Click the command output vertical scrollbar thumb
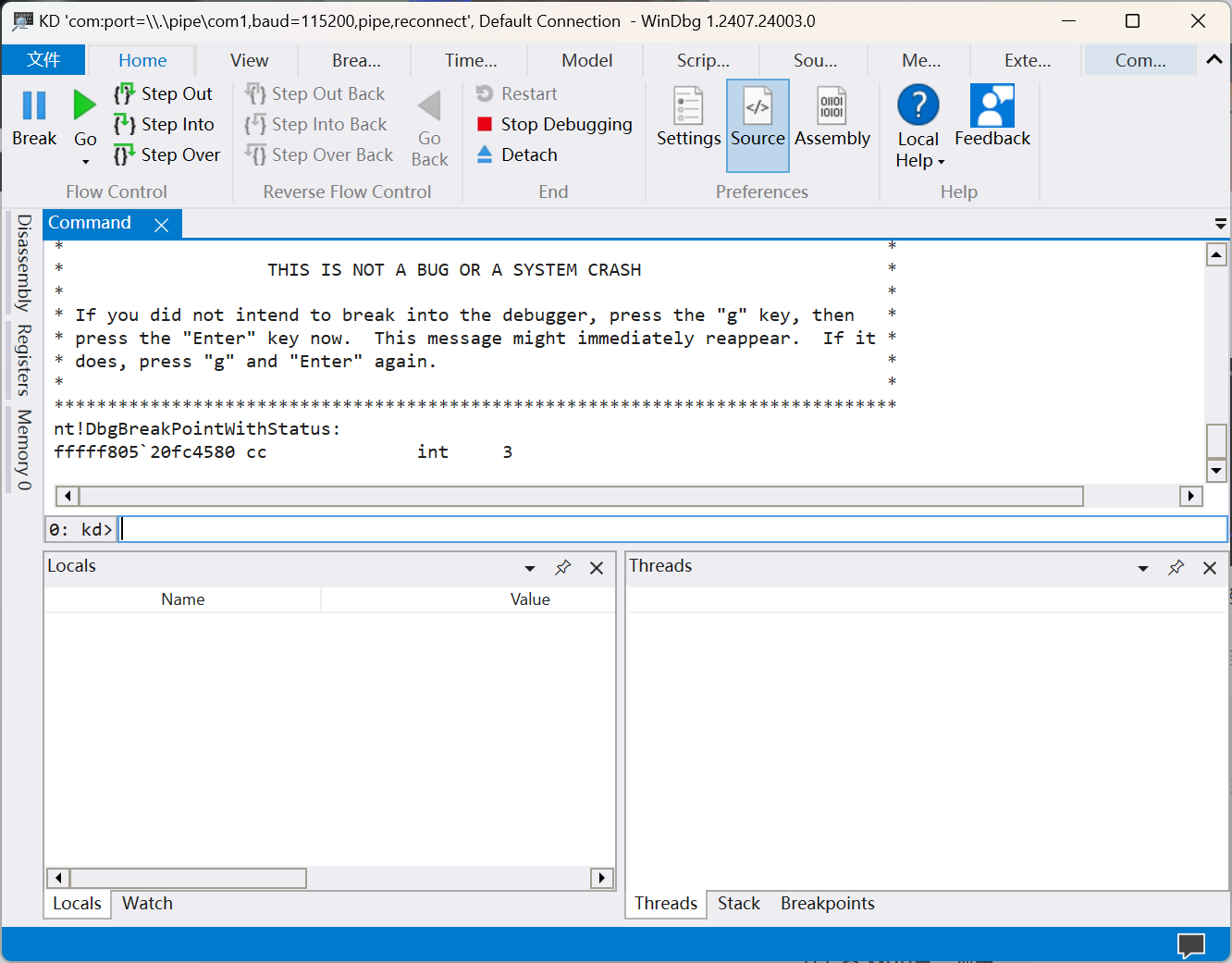The height and width of the screenshot is (963, 1232). click(1216, 441)
